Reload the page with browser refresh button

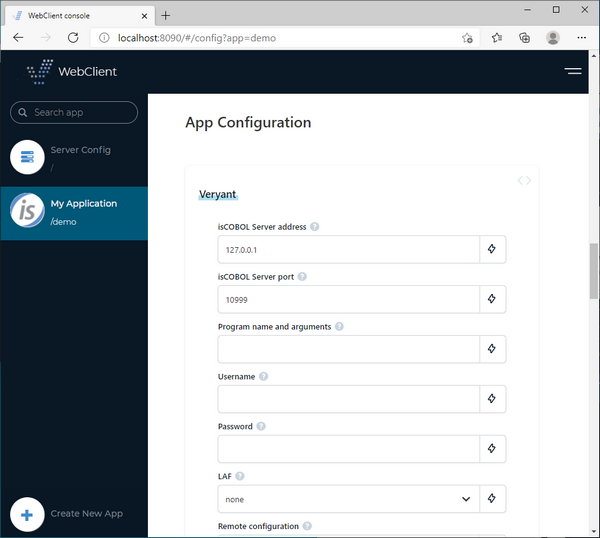pos(73,37)
